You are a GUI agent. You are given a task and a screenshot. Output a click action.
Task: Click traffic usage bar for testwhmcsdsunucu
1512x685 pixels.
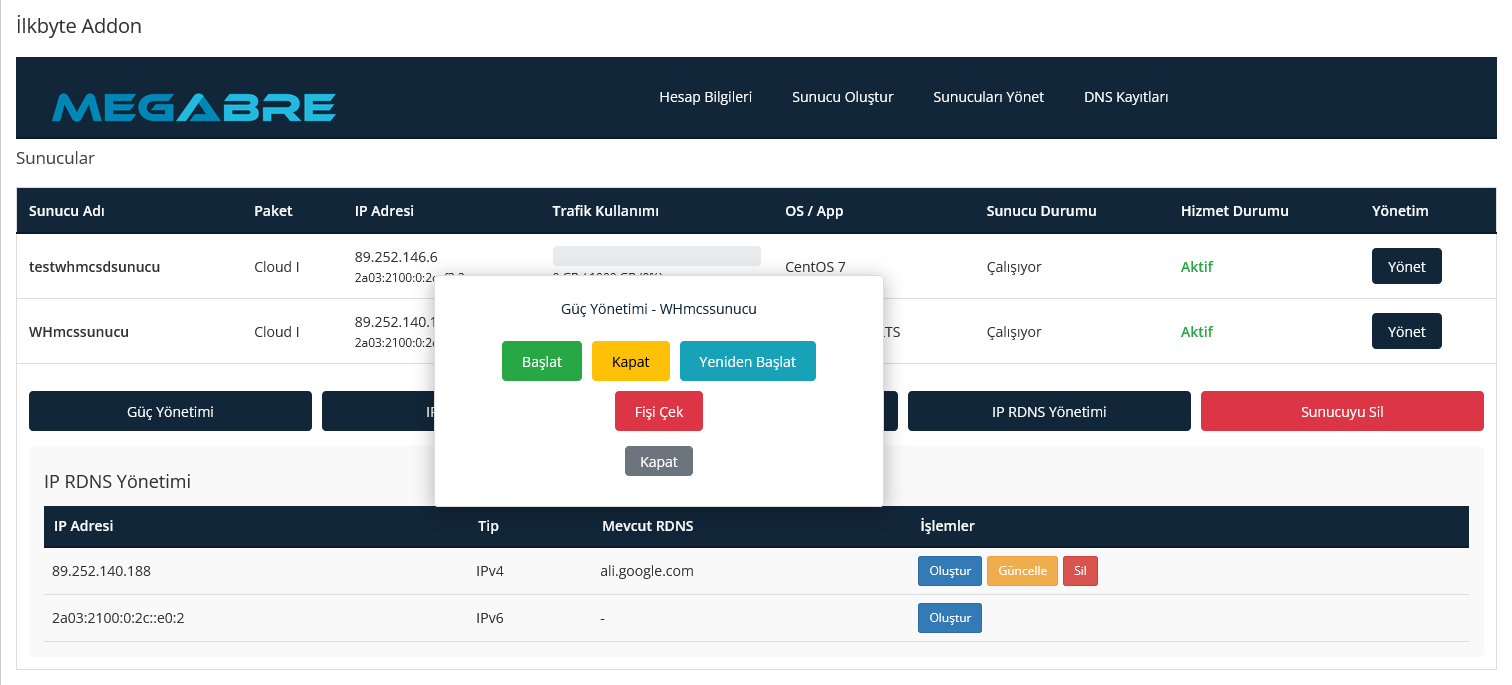click(656, 256)
